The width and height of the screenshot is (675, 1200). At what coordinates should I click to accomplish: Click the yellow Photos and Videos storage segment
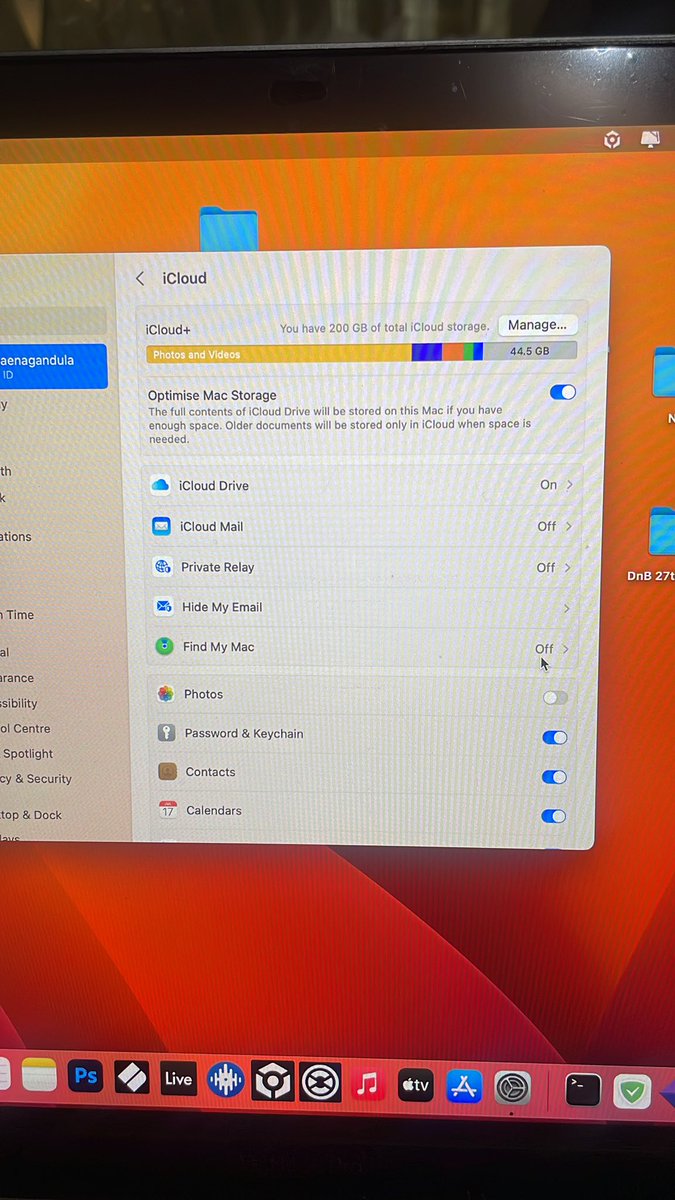pyautogui.click(x=279, y=354)
